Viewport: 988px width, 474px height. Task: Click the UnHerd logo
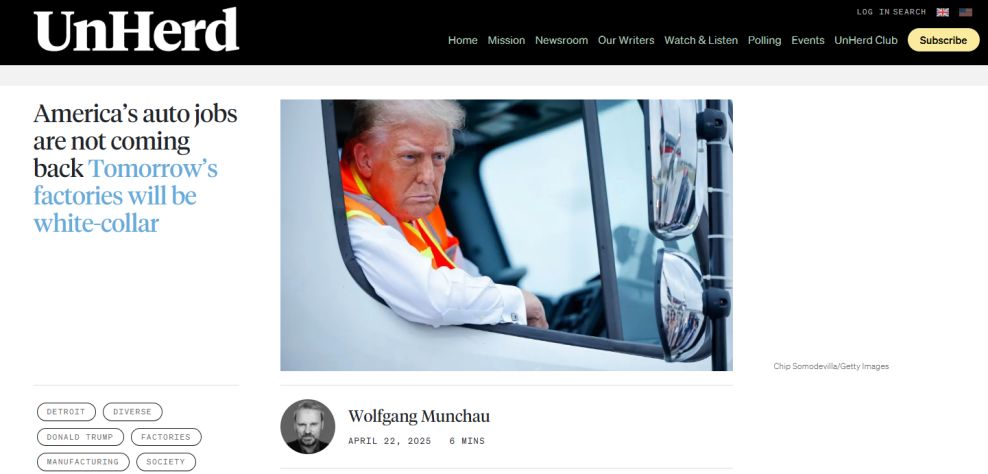136,30
